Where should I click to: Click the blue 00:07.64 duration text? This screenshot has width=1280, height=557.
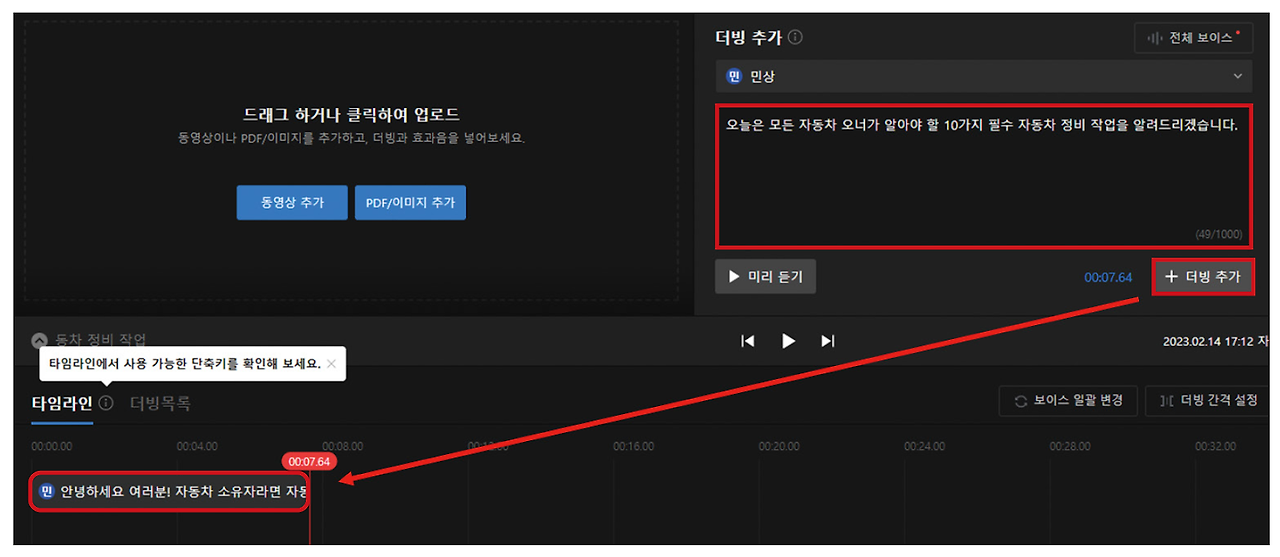point(1108,277)
